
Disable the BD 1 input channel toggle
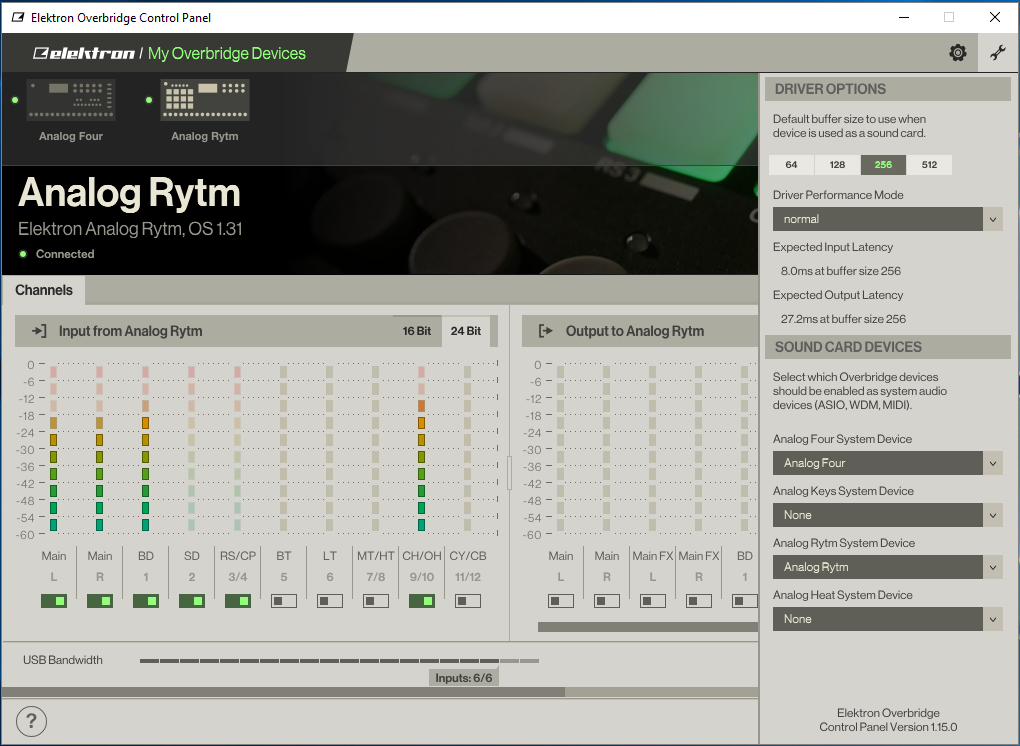pyautogui.click(x=146, y=601)
